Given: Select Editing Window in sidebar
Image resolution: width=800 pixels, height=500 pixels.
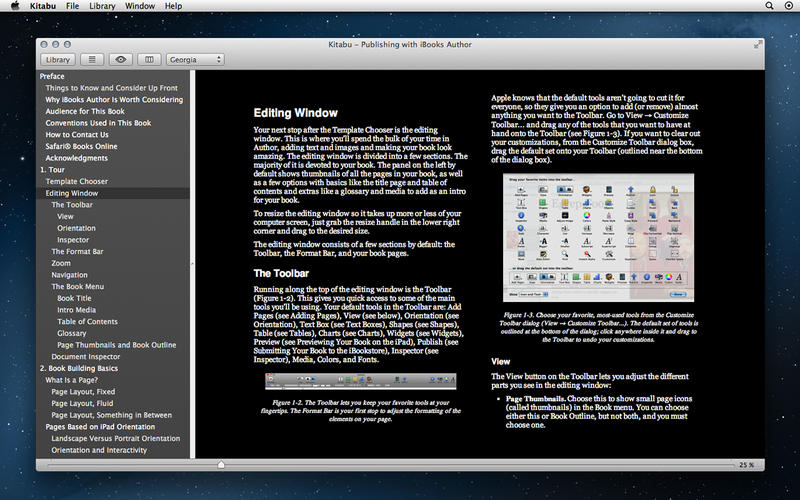Looking at the screenshot, I should pyautogui.click(x=71, y=193).
